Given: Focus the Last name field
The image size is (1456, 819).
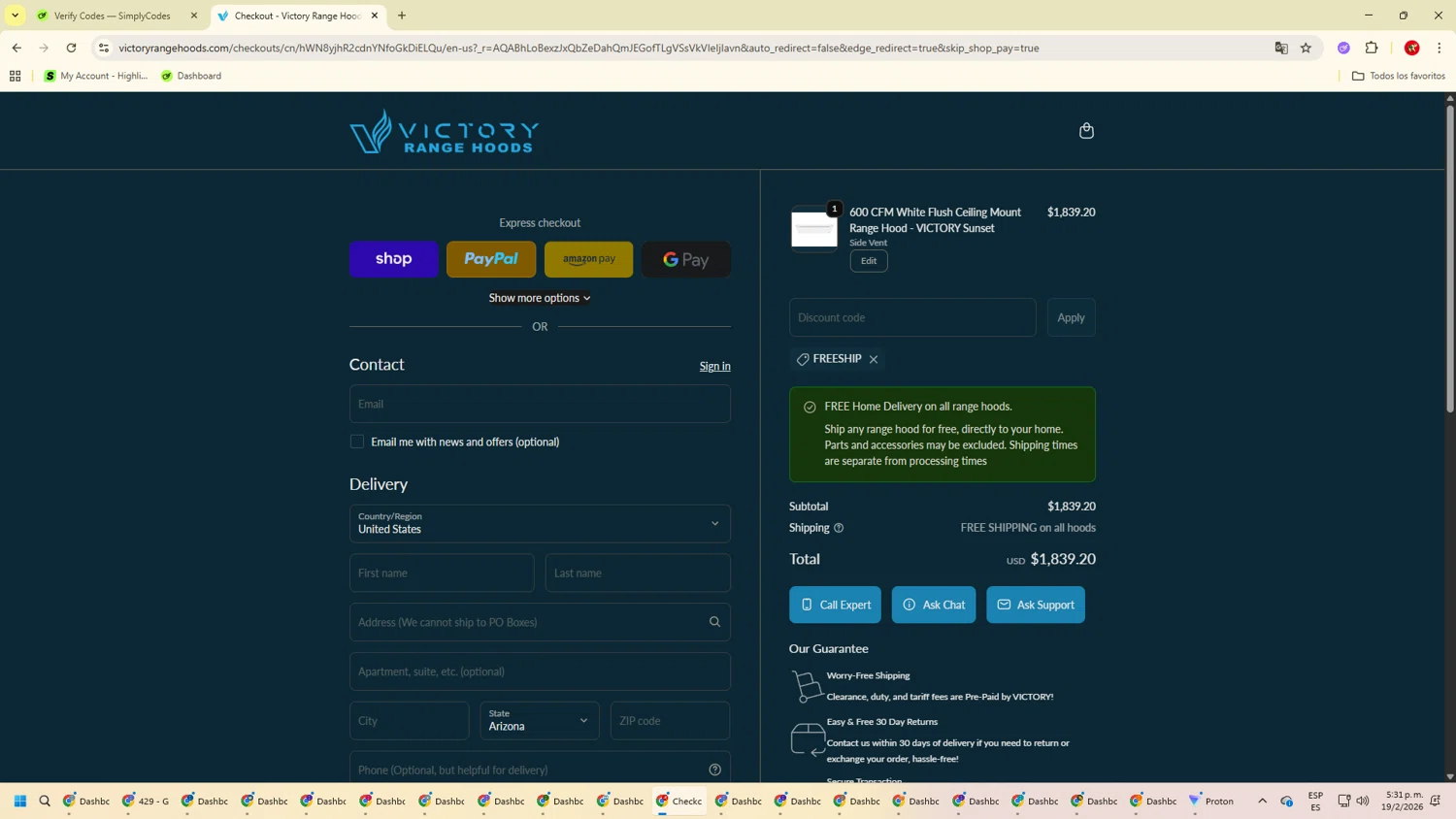Looking at the screenshot, I should click(x=638, y=573).
